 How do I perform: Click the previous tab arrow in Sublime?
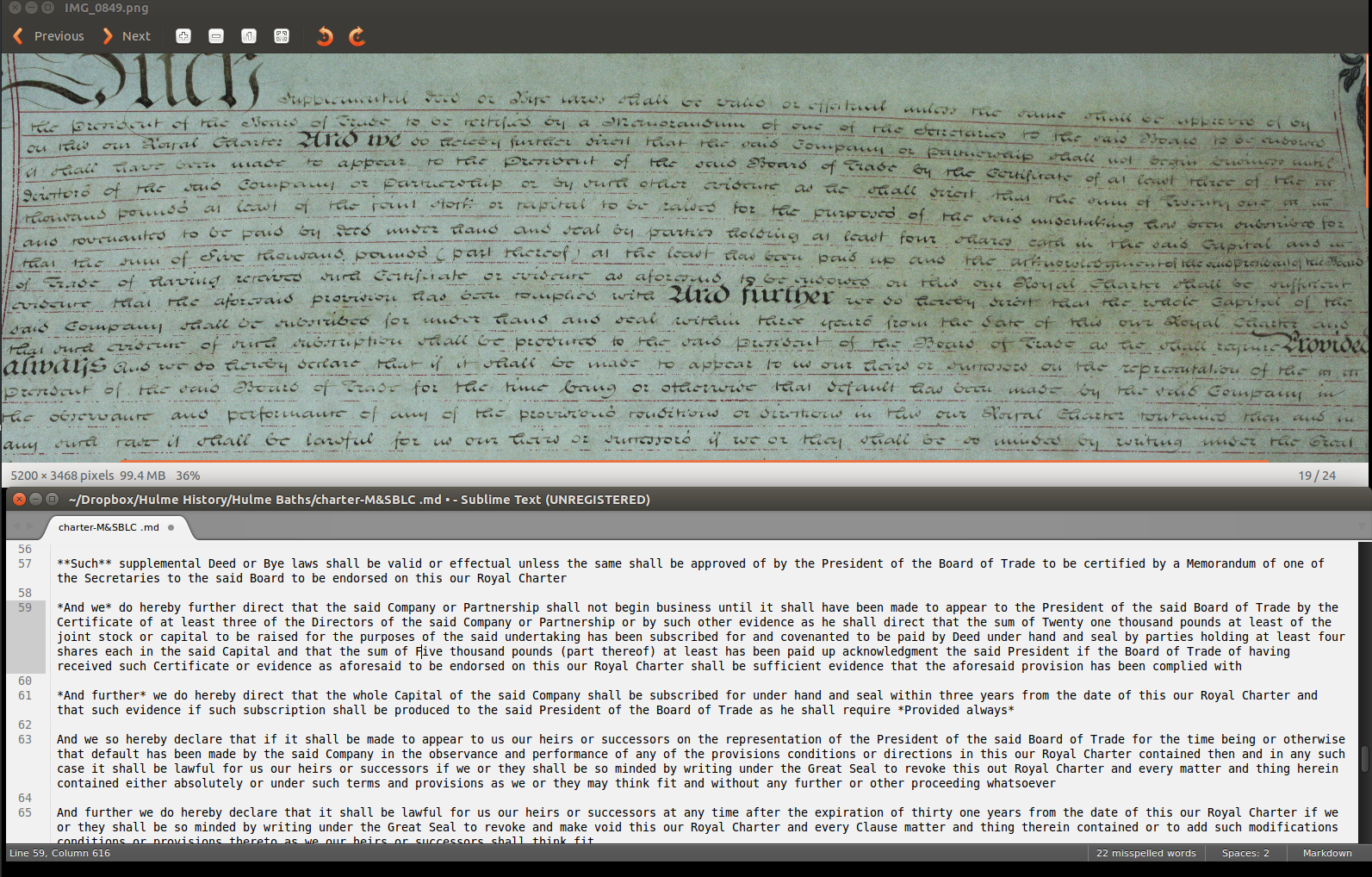pyautogui.click(x=16, y=526)
